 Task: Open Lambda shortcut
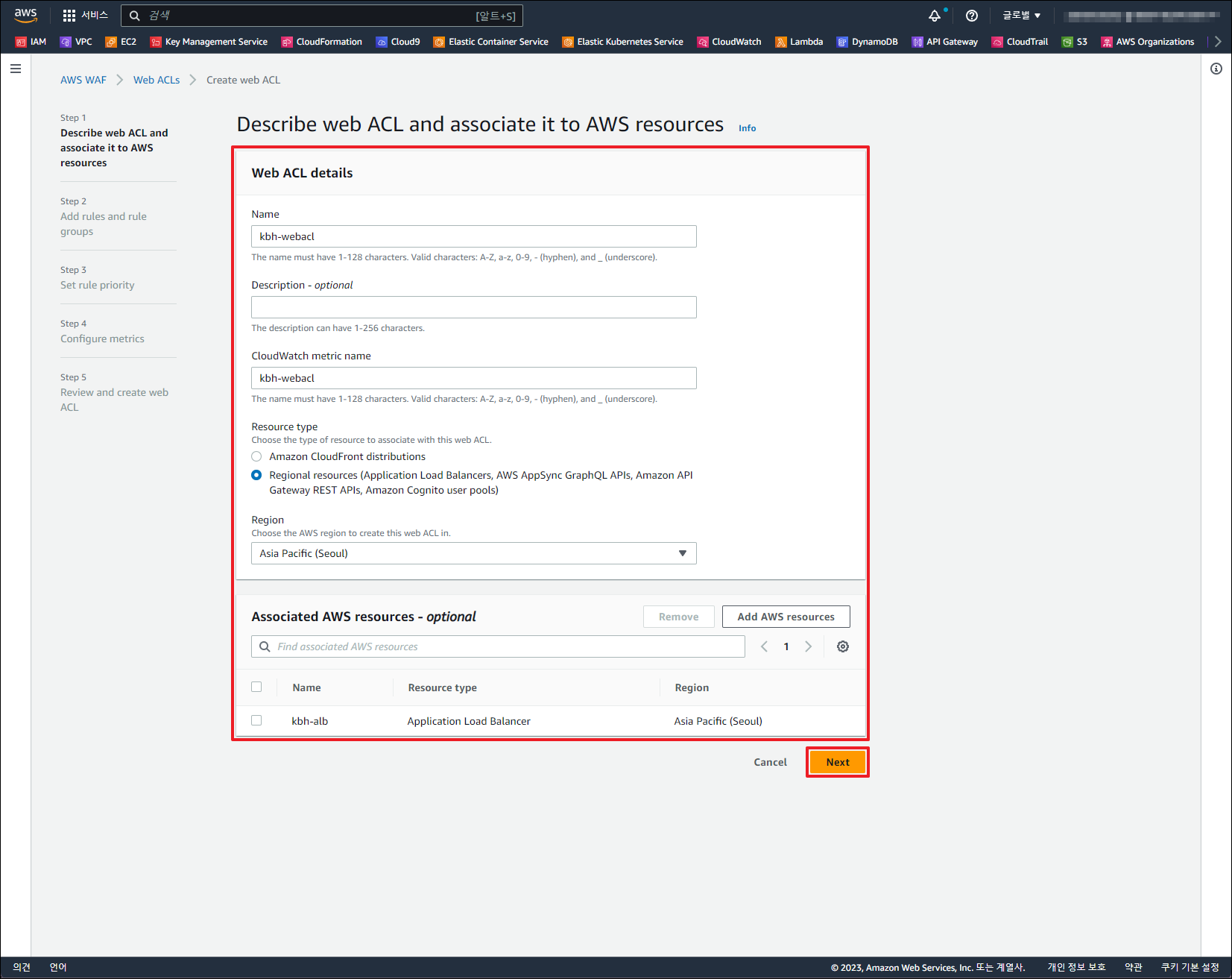click(x=799, y=42)
